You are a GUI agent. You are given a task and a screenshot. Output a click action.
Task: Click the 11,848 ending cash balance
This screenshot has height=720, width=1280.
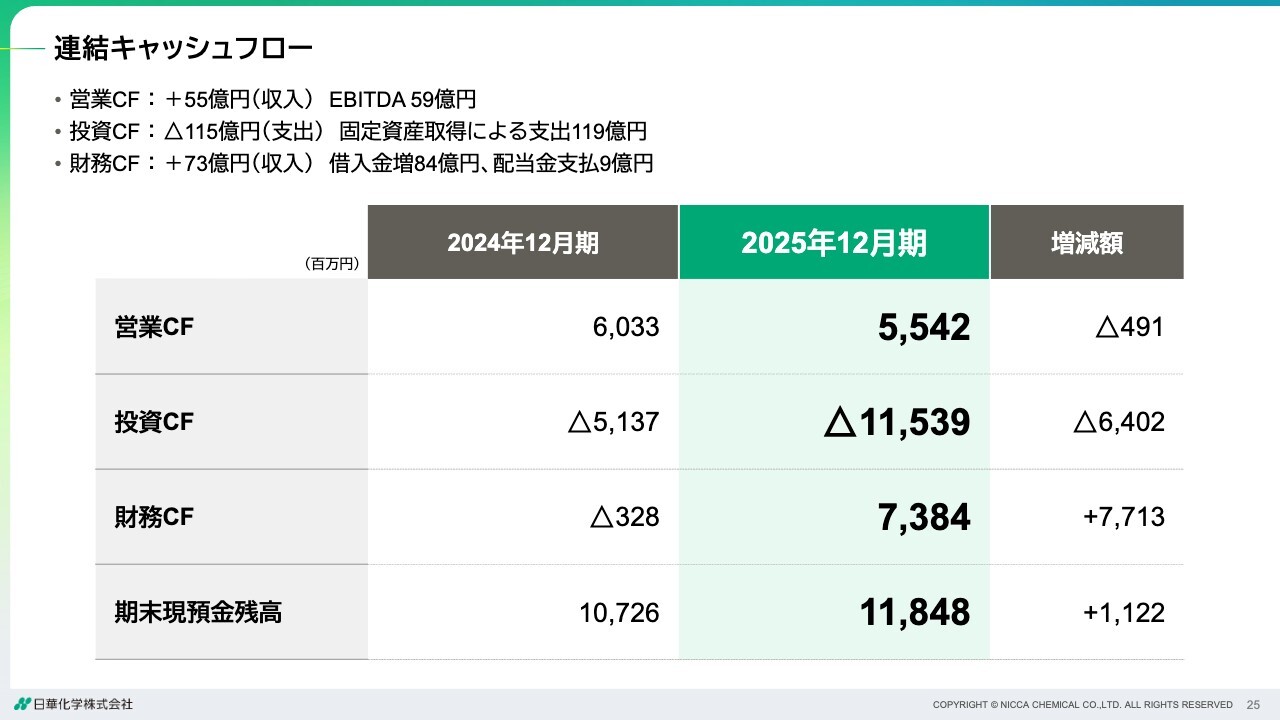pyautogui.click(x=915, y=612)
